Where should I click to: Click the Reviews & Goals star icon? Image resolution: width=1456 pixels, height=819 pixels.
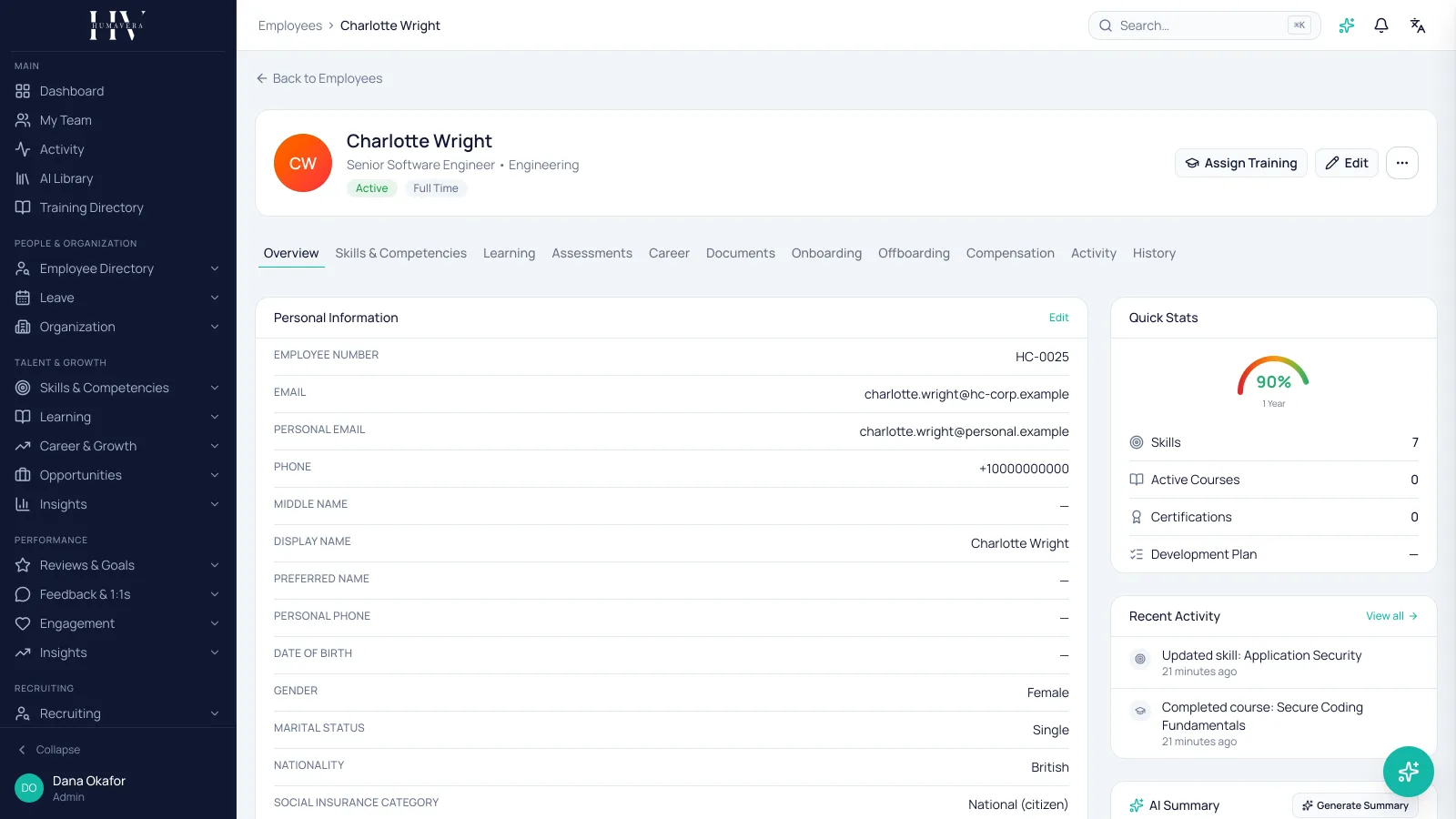23,565
